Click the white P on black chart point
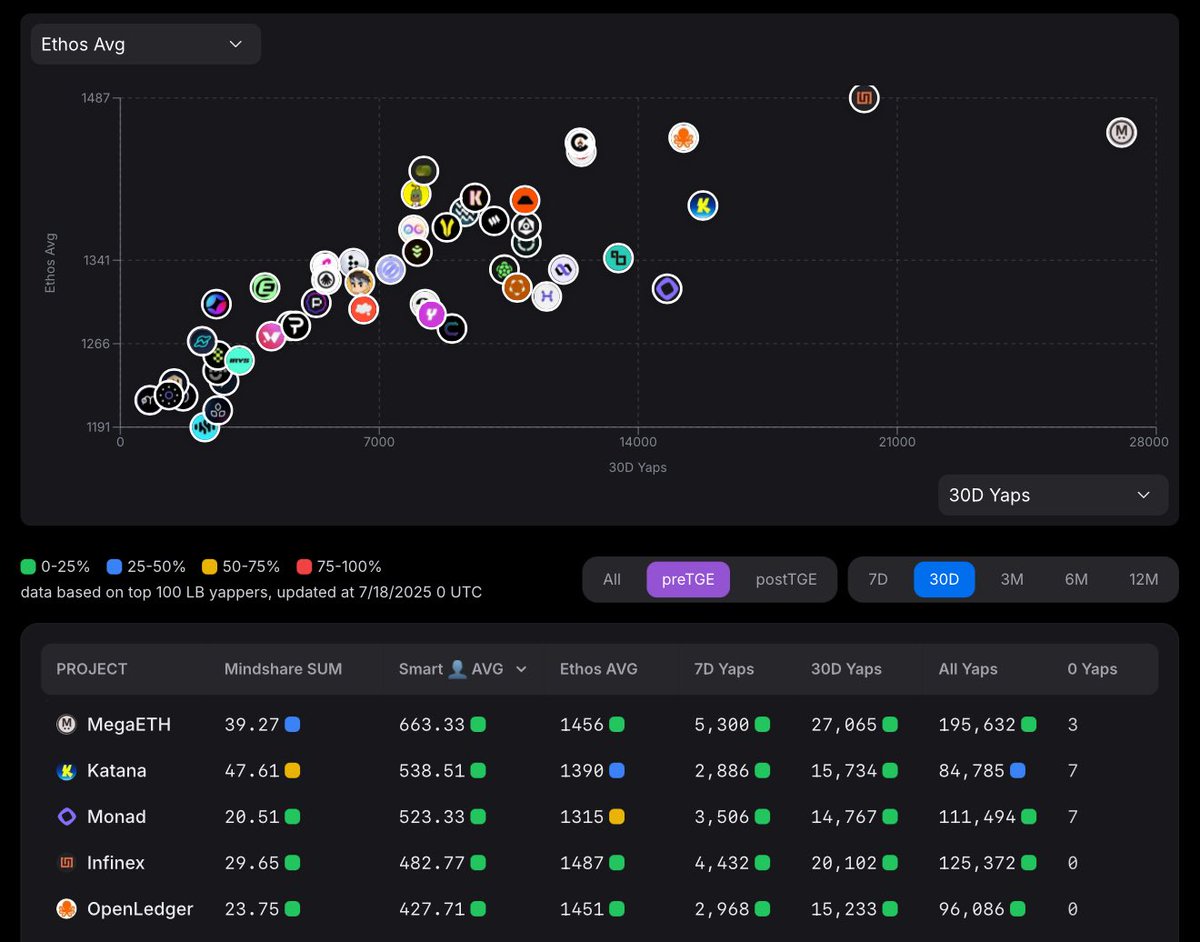 295,326
